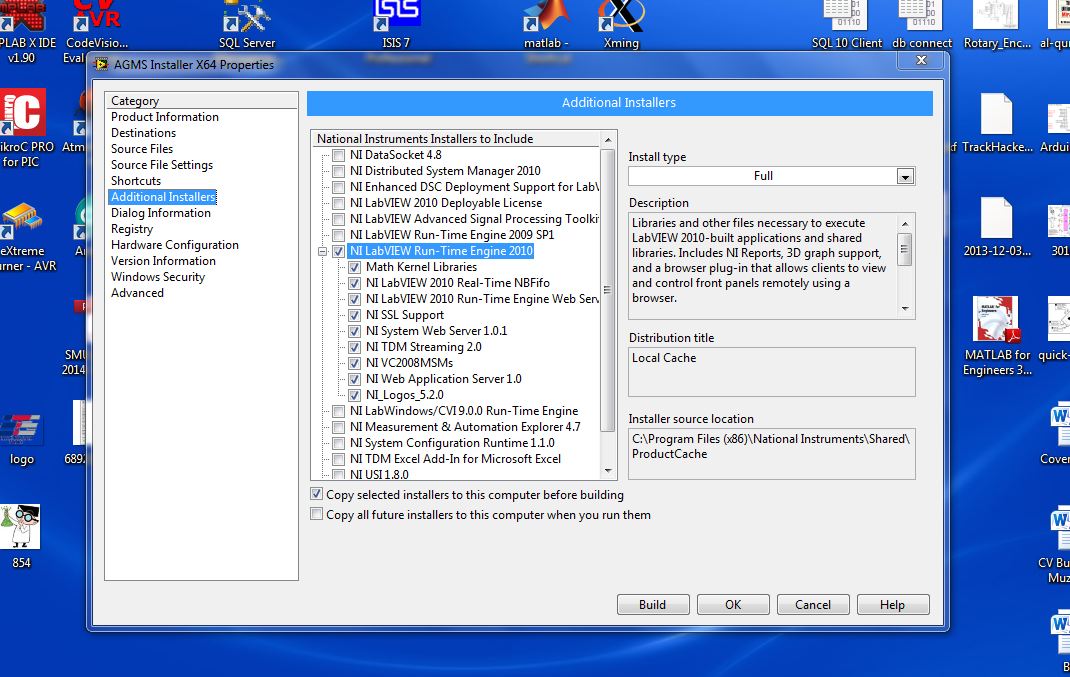
Task: Check NI LabWindows/CVI 9.0.0 Run-Time Engine
Action: [x=338, y=411]
